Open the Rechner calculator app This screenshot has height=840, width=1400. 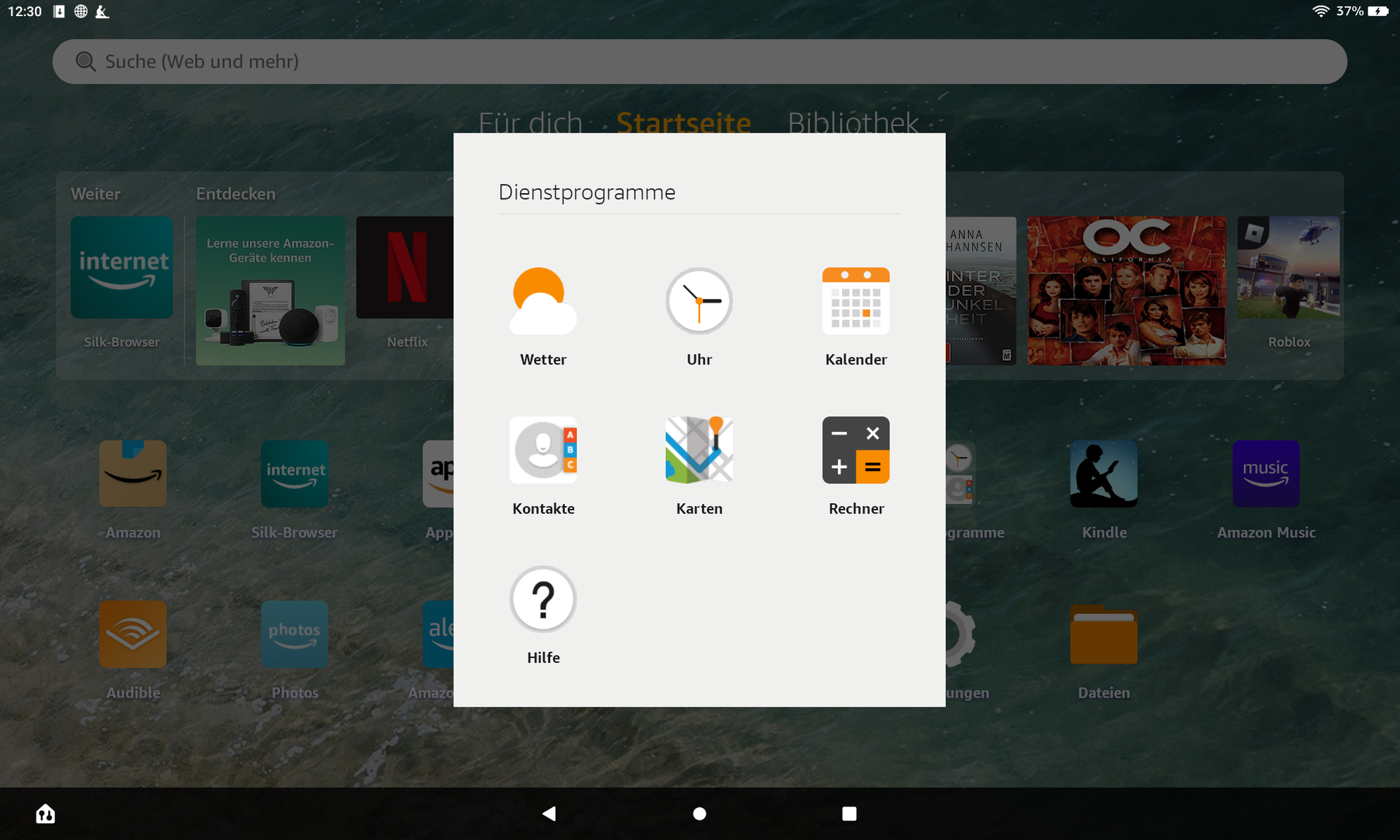coord(855,450)
